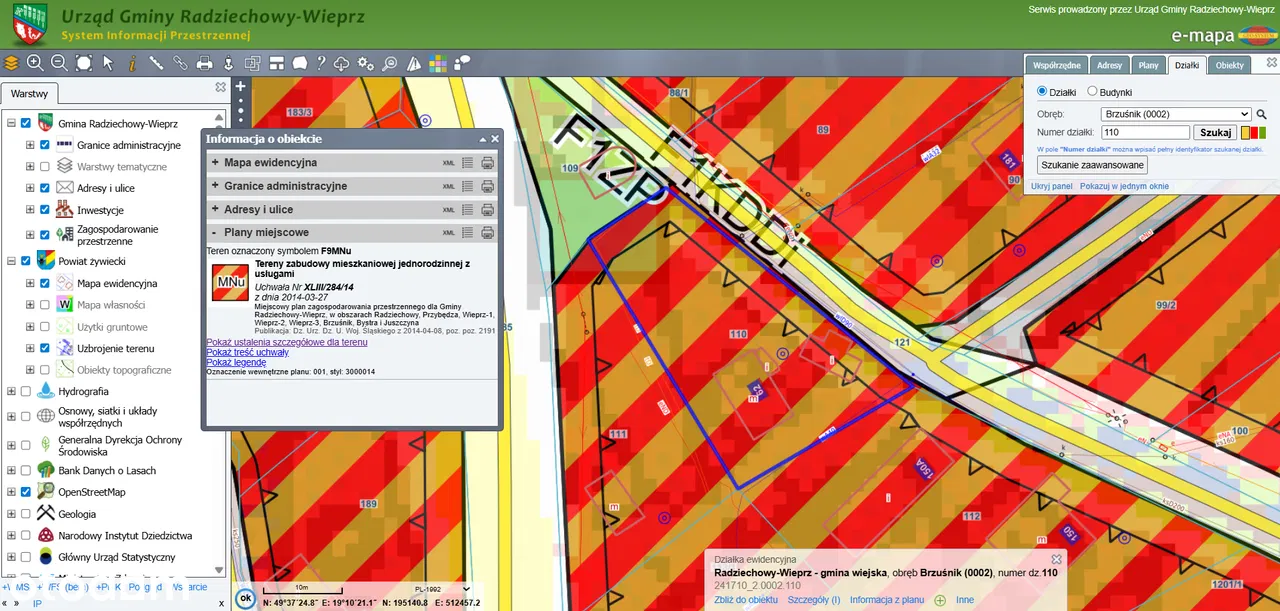Select the Budynki radio button
This screenshot has width=1280, height=611.
1092,92
